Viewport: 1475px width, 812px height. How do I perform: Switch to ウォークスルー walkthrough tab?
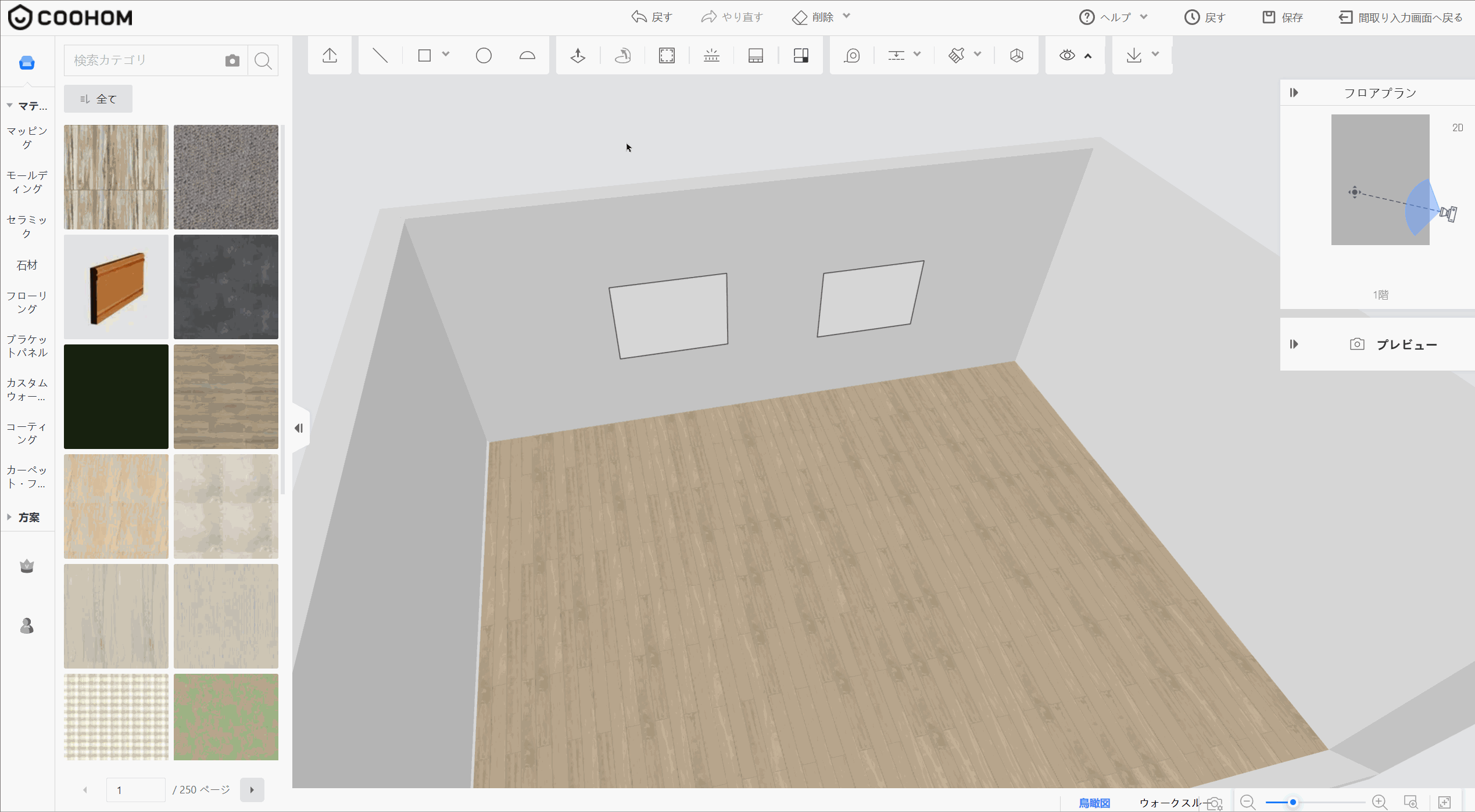[x=1170, y=803]
